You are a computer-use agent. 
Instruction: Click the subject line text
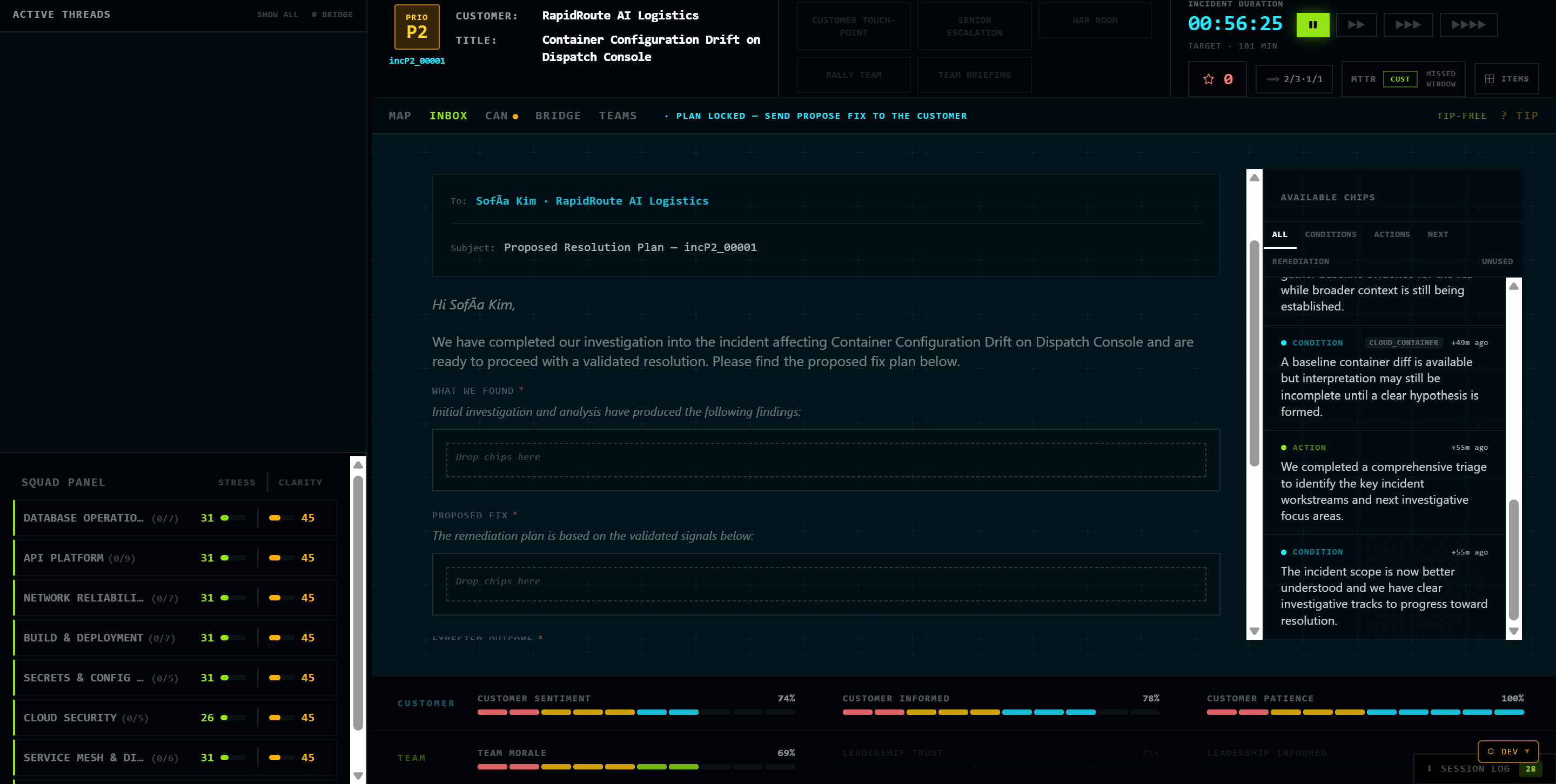[x=630, y=247]
